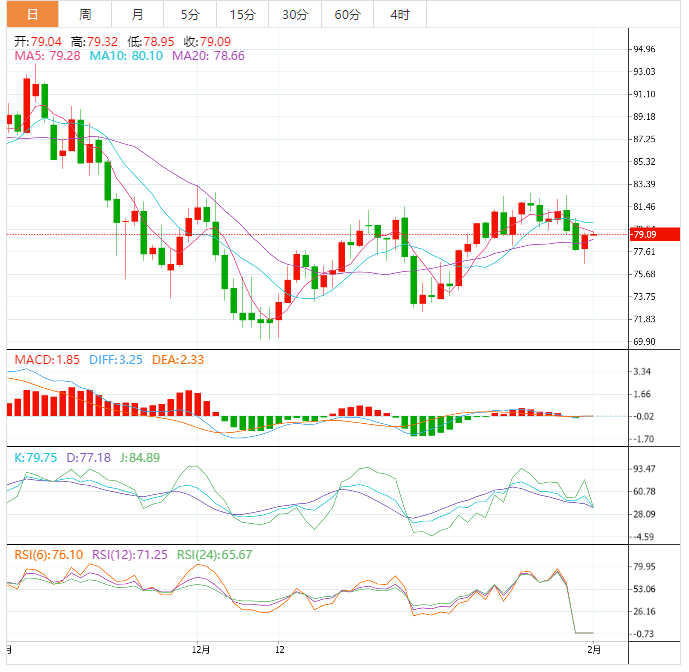Switch to the 5分 timeframe tab
Viewport: 689px width, 672px height.
pos(190,15)
